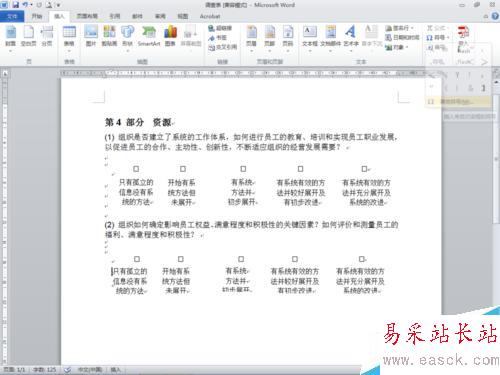Click the scroll up arrow of vertical scrollbar
Viewport: 500px width, 375px height.
pyautogui.click(x=497, y=81)
